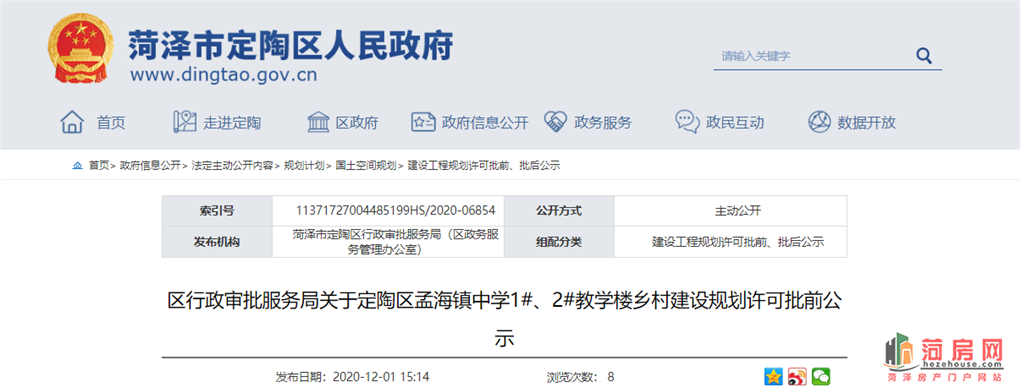Open the 数据开放 menu item
The width and height of the screenshot is (1020, 387).
pyautogui.click(x=866, y=122)
